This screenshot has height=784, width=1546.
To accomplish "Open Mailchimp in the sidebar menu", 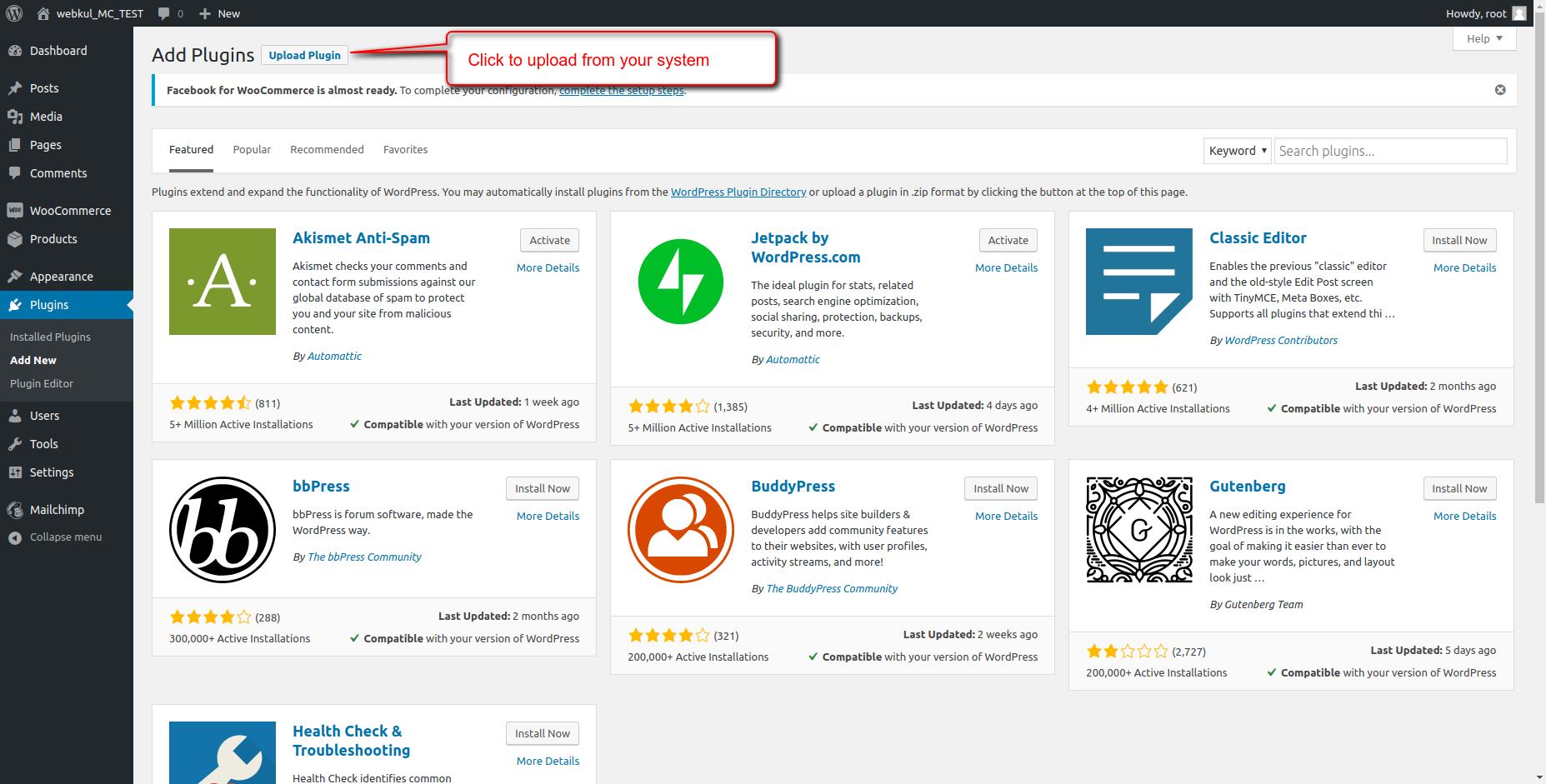I will click(x=57, y=510).
